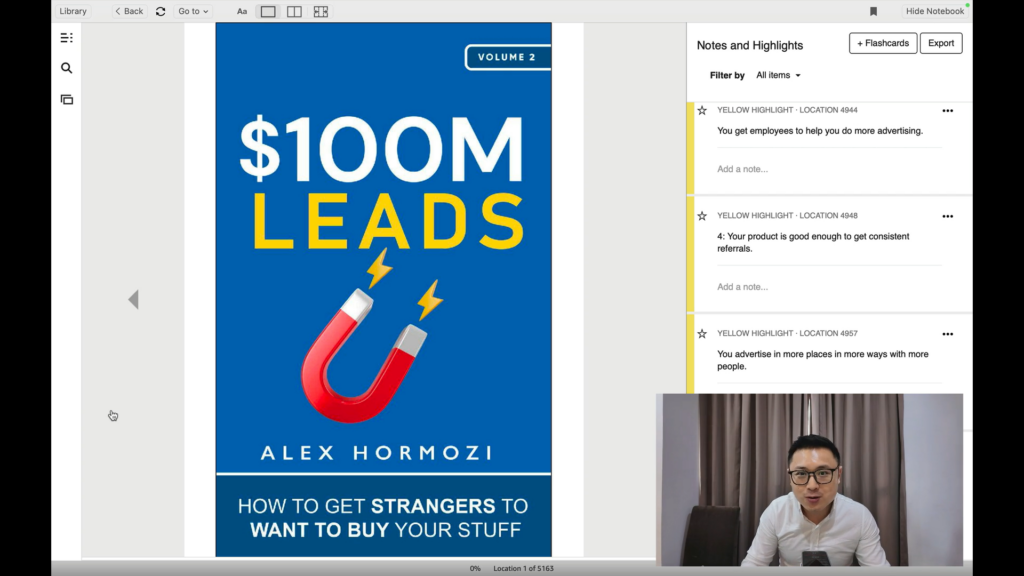Return to Library
Image resolution: width=1024 pixels, height=576 pixels.
pos(72,11)
